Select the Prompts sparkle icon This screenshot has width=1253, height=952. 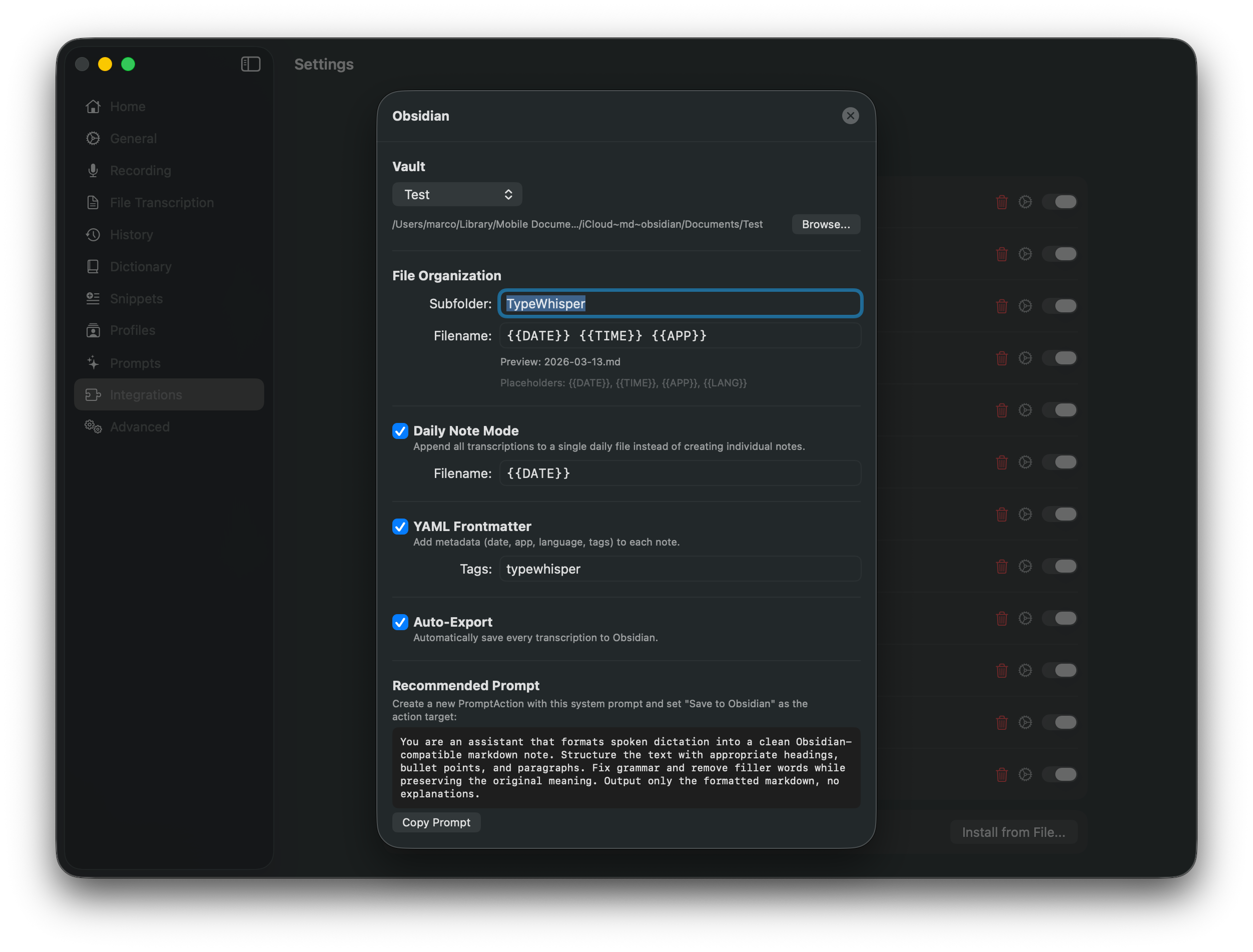pos(93,363)
